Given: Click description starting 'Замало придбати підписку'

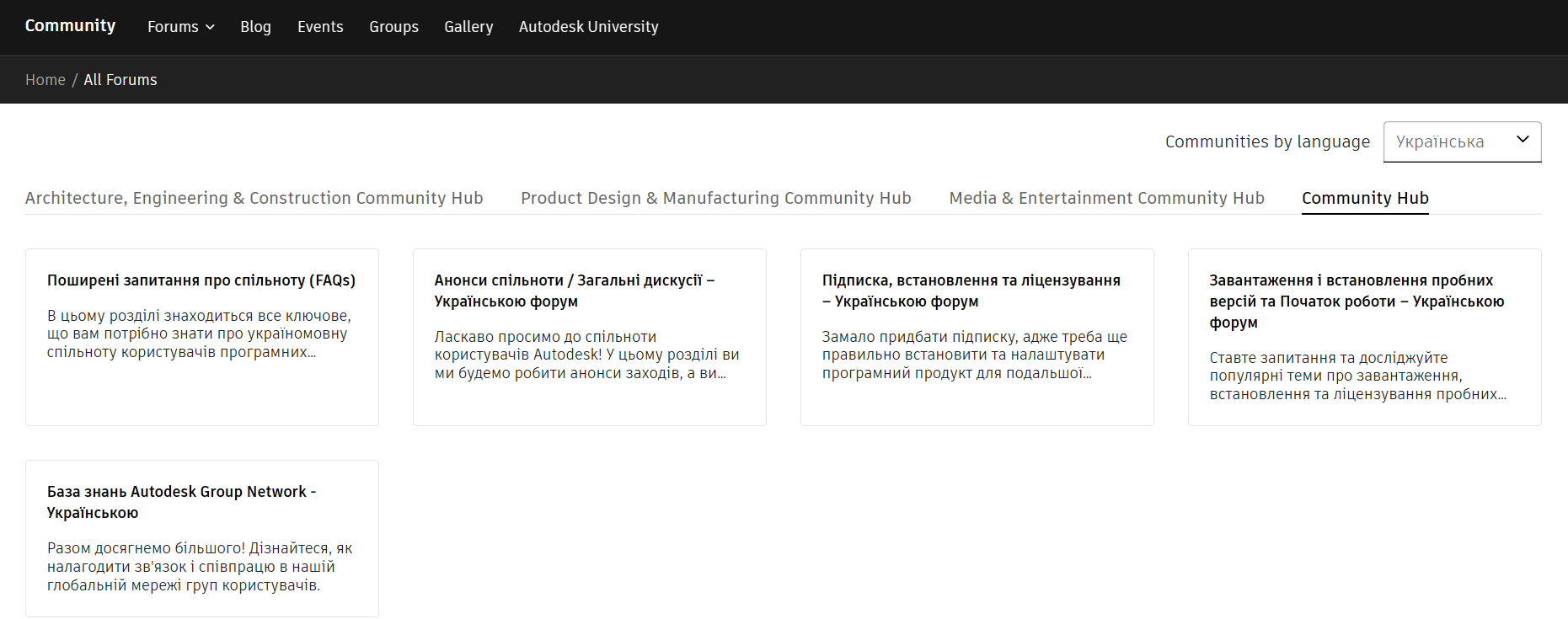Looking at the screenshot, I should coord(975,355).
